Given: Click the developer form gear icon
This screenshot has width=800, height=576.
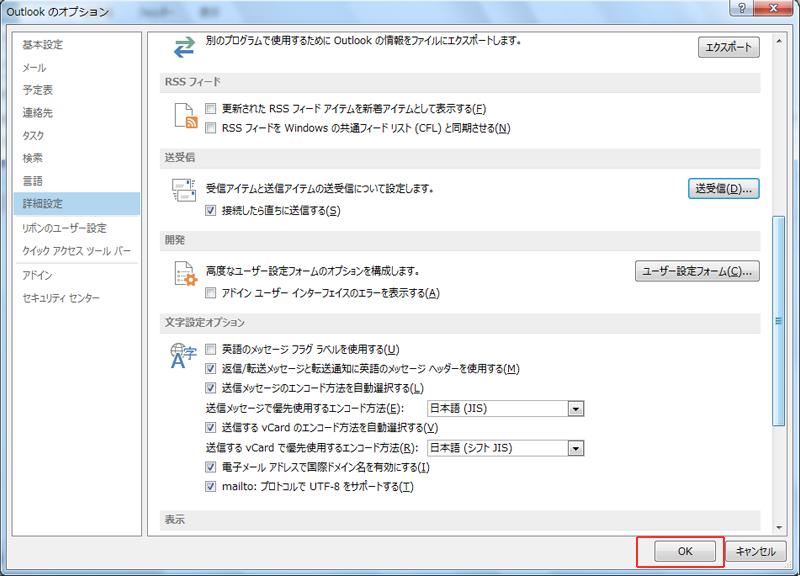Looking at the screenshot, I should point(185,273).
